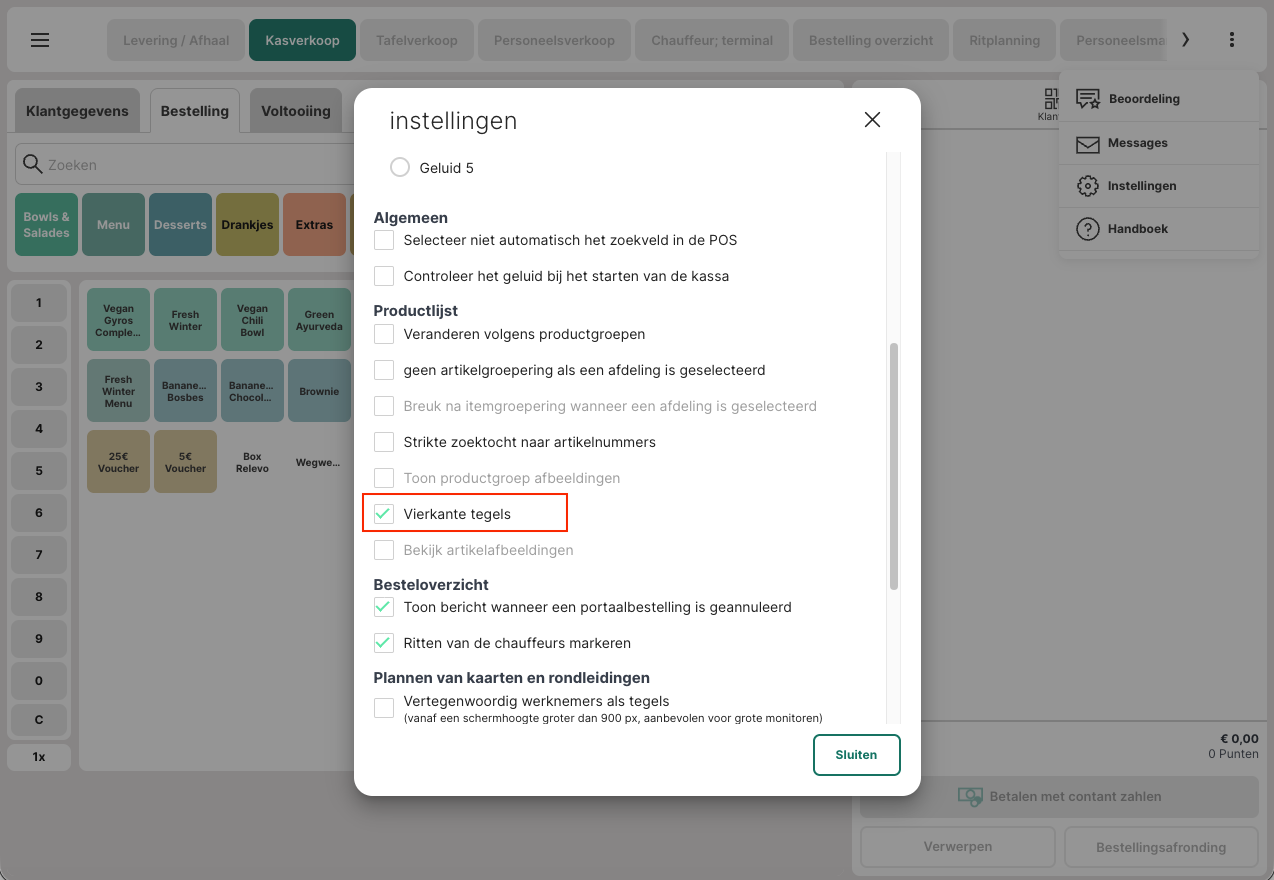Go to the Chauffeur; terminal tab
This screenshot has width=1274, height=880.
(712, 40)
